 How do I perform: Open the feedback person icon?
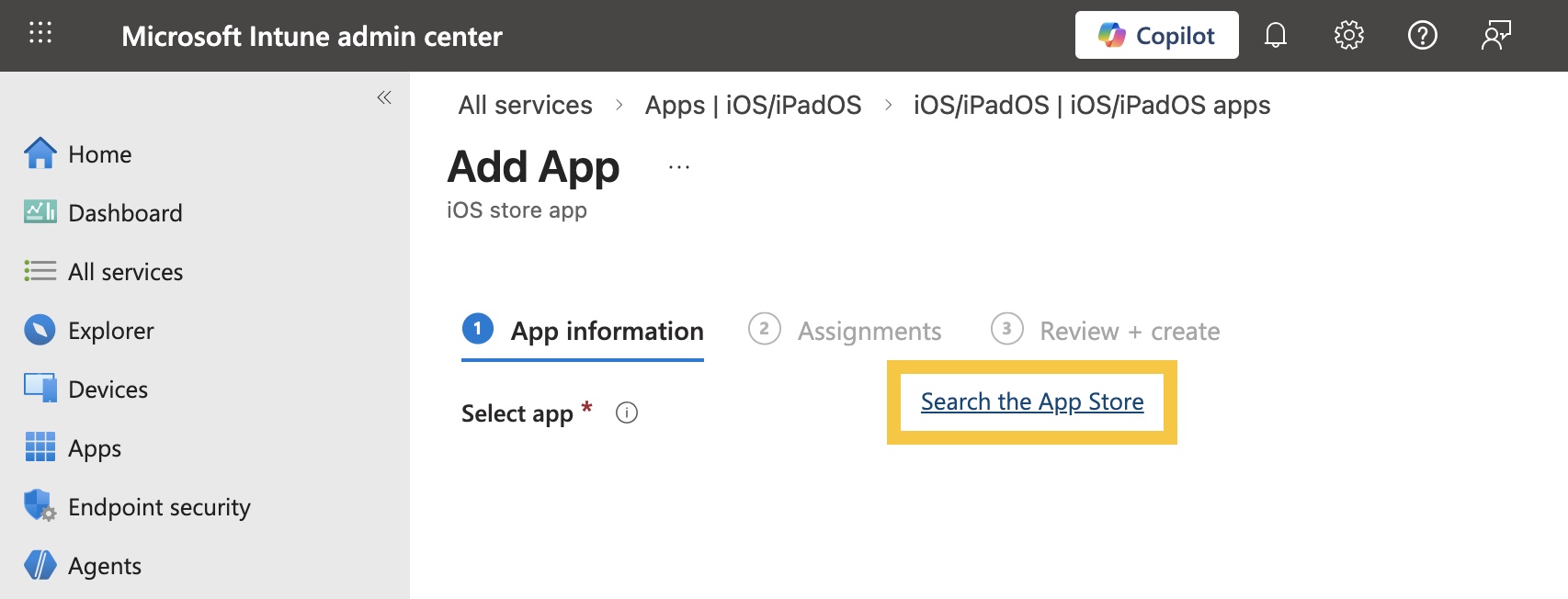1495,35
